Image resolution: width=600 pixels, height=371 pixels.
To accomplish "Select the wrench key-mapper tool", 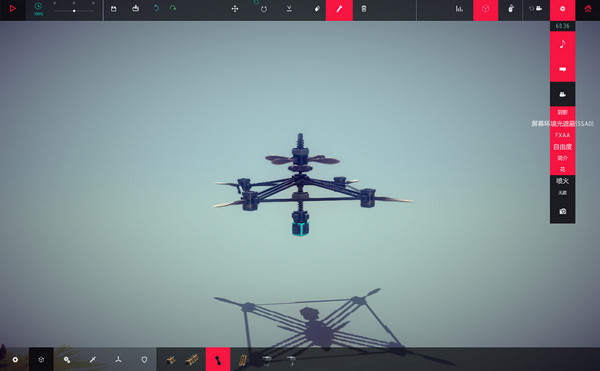I will click(339, 9).
